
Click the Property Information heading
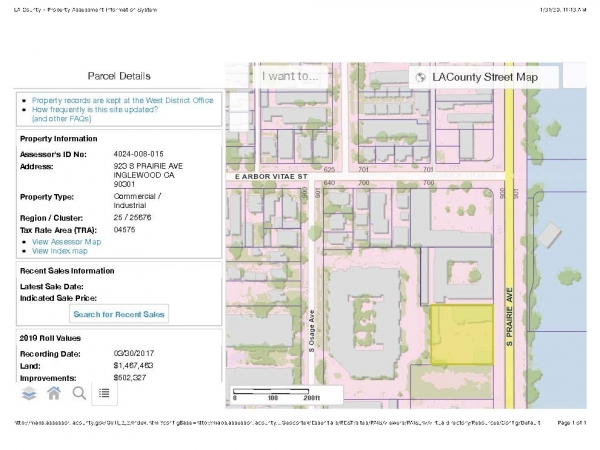coord(59,139)
